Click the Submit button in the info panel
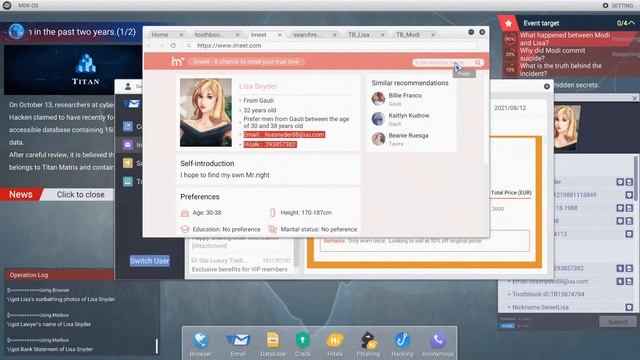 [618, 322]
